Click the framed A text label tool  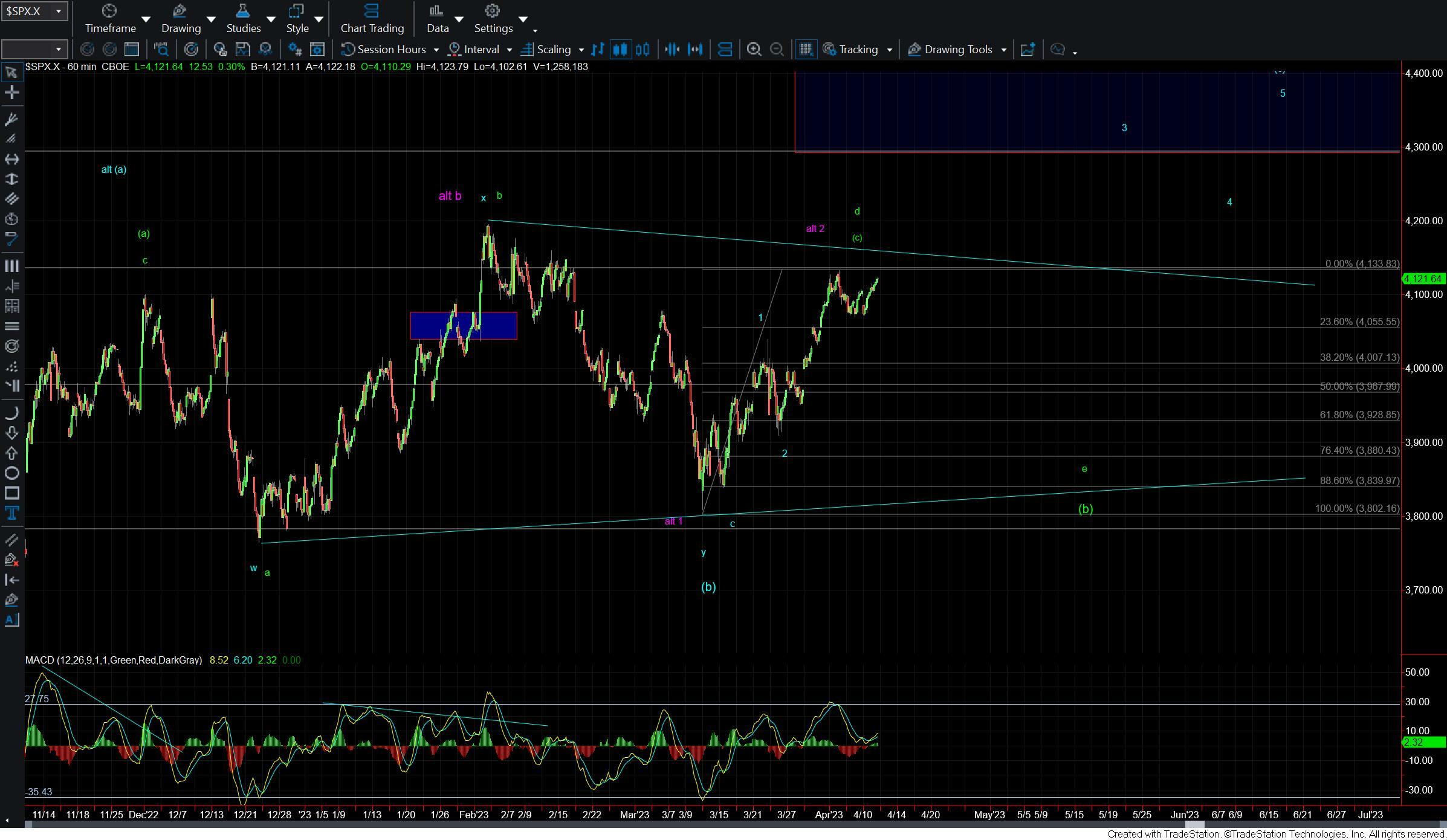(11, 620)
